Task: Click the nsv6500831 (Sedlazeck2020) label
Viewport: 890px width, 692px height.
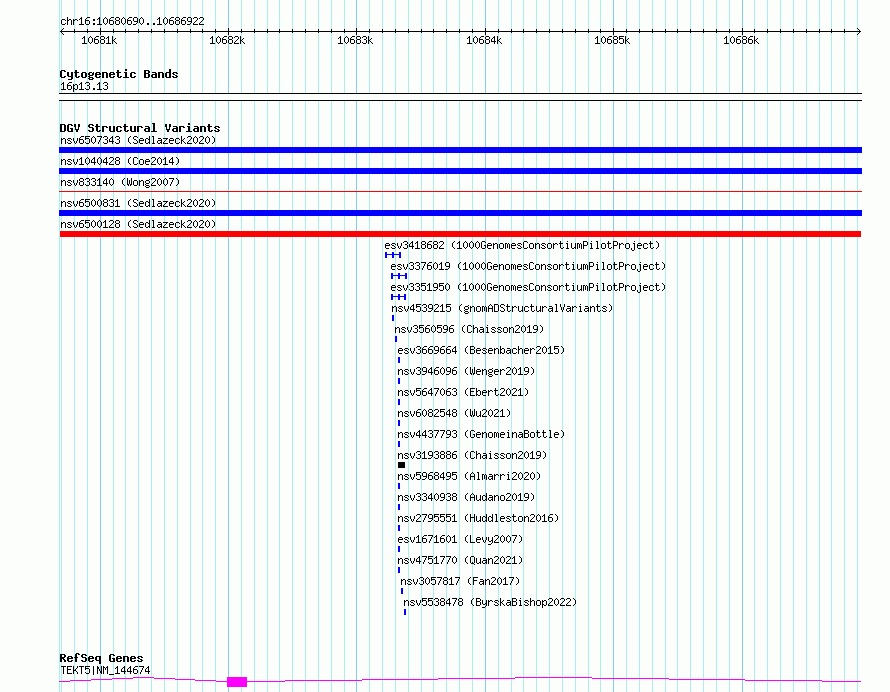Action: (x=138, y=203)
